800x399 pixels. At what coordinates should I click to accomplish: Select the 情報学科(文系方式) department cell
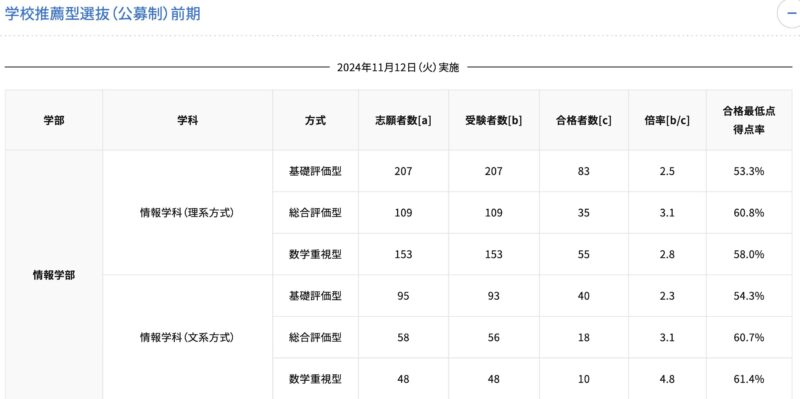(187, 337)
